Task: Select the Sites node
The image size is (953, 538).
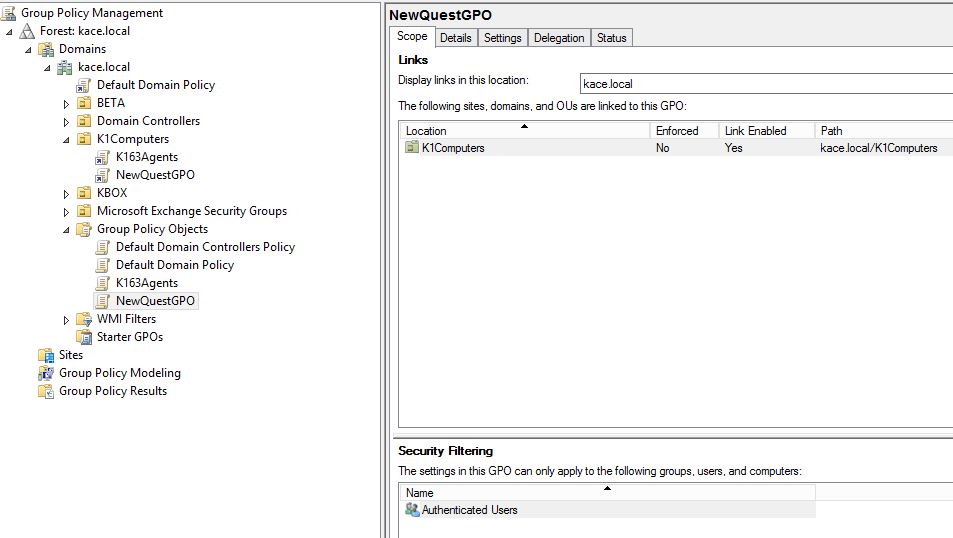Action: tap(71, 355)
